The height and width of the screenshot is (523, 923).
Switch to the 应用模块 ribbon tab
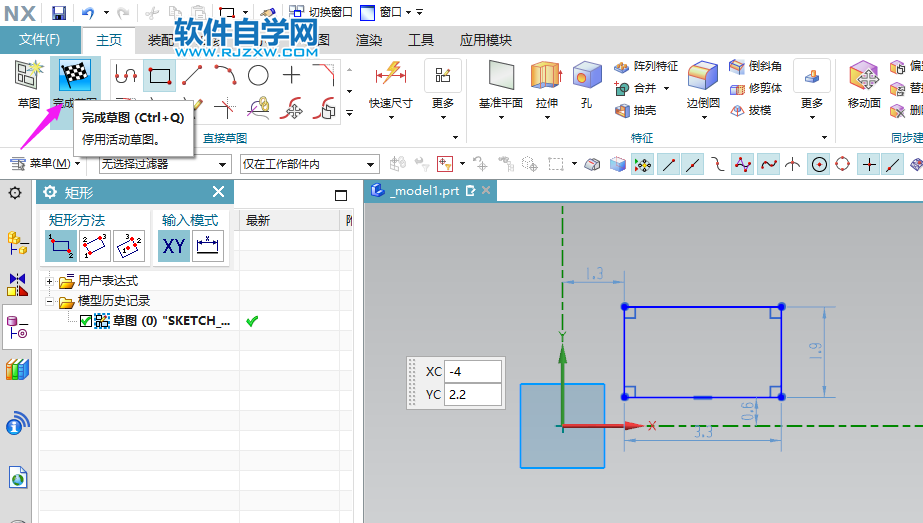pos(485,40)
